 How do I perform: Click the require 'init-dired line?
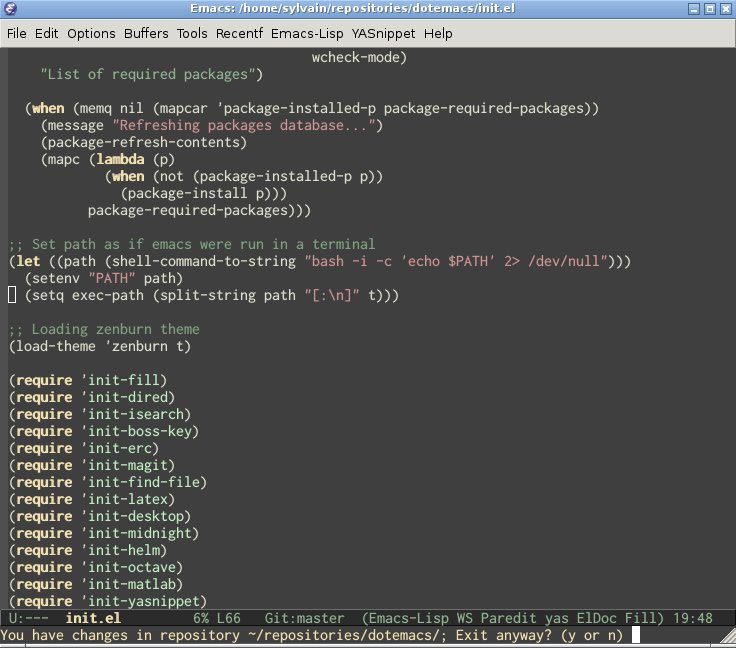pos(92,397)
